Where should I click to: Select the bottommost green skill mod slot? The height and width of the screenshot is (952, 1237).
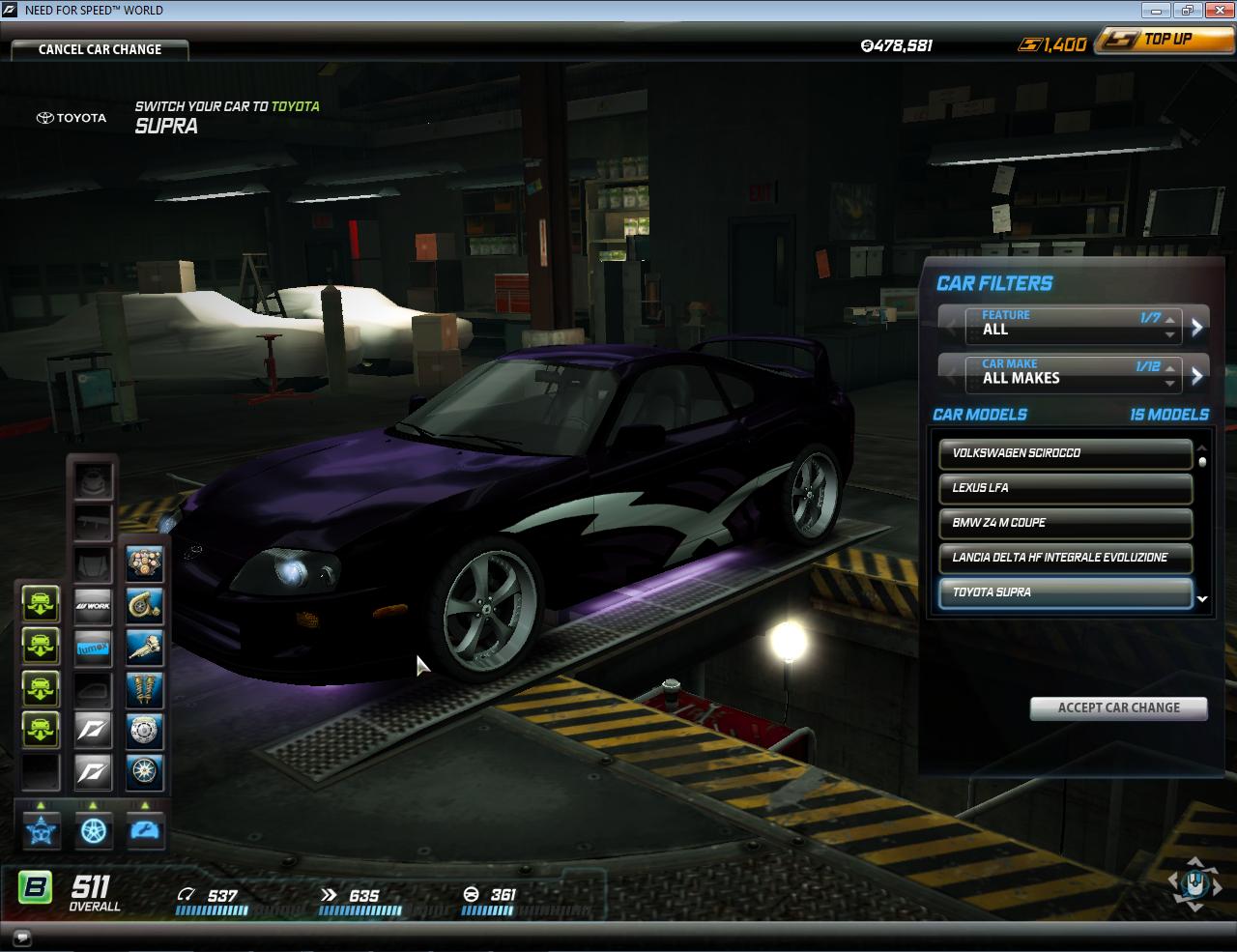click(41, 732)
